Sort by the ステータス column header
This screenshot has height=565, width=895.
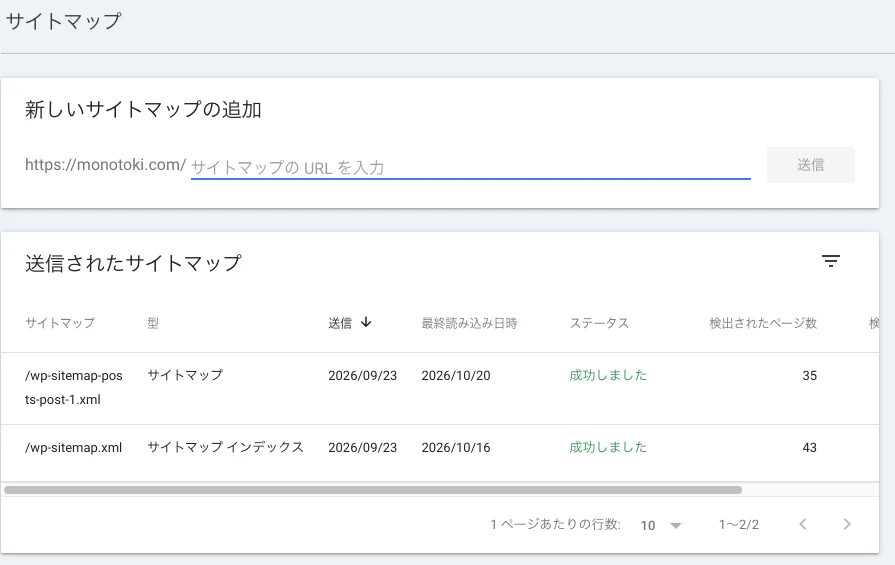(599, 323)
